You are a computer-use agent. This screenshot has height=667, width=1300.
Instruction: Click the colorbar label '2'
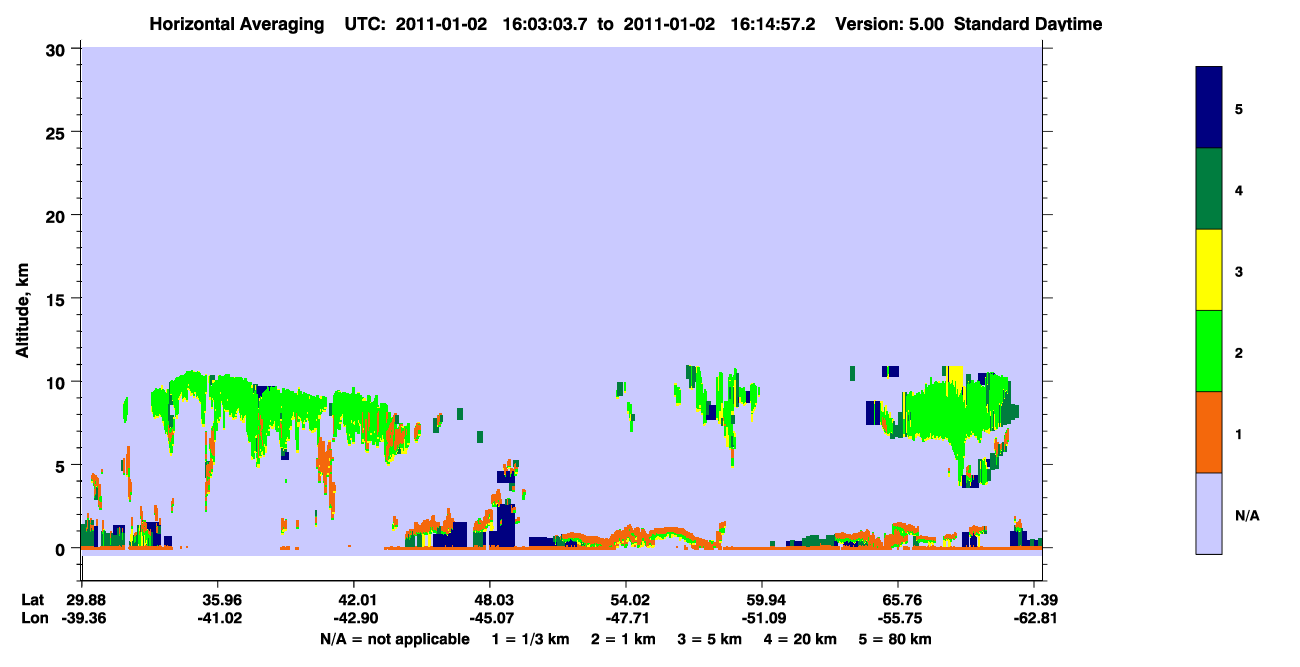click(x=1239, y=351)
